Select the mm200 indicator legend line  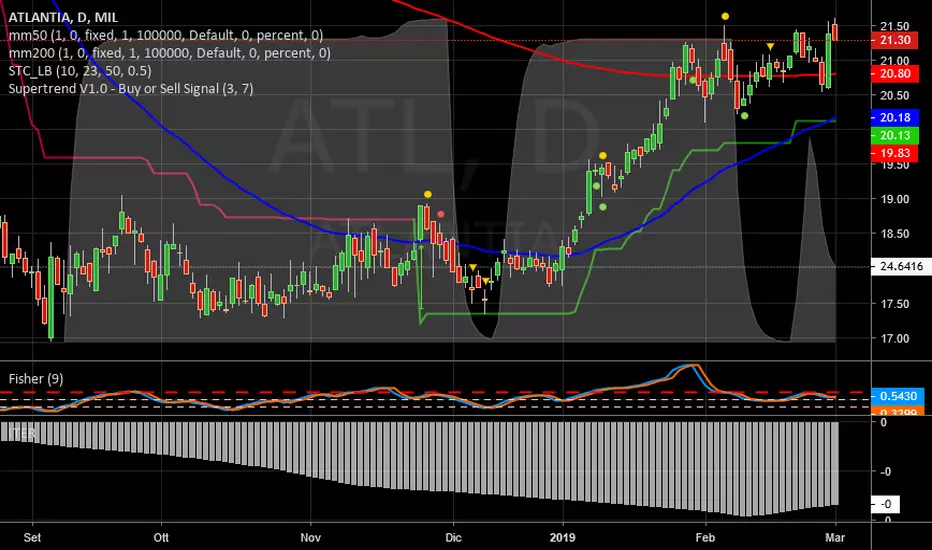pos(169,53)
